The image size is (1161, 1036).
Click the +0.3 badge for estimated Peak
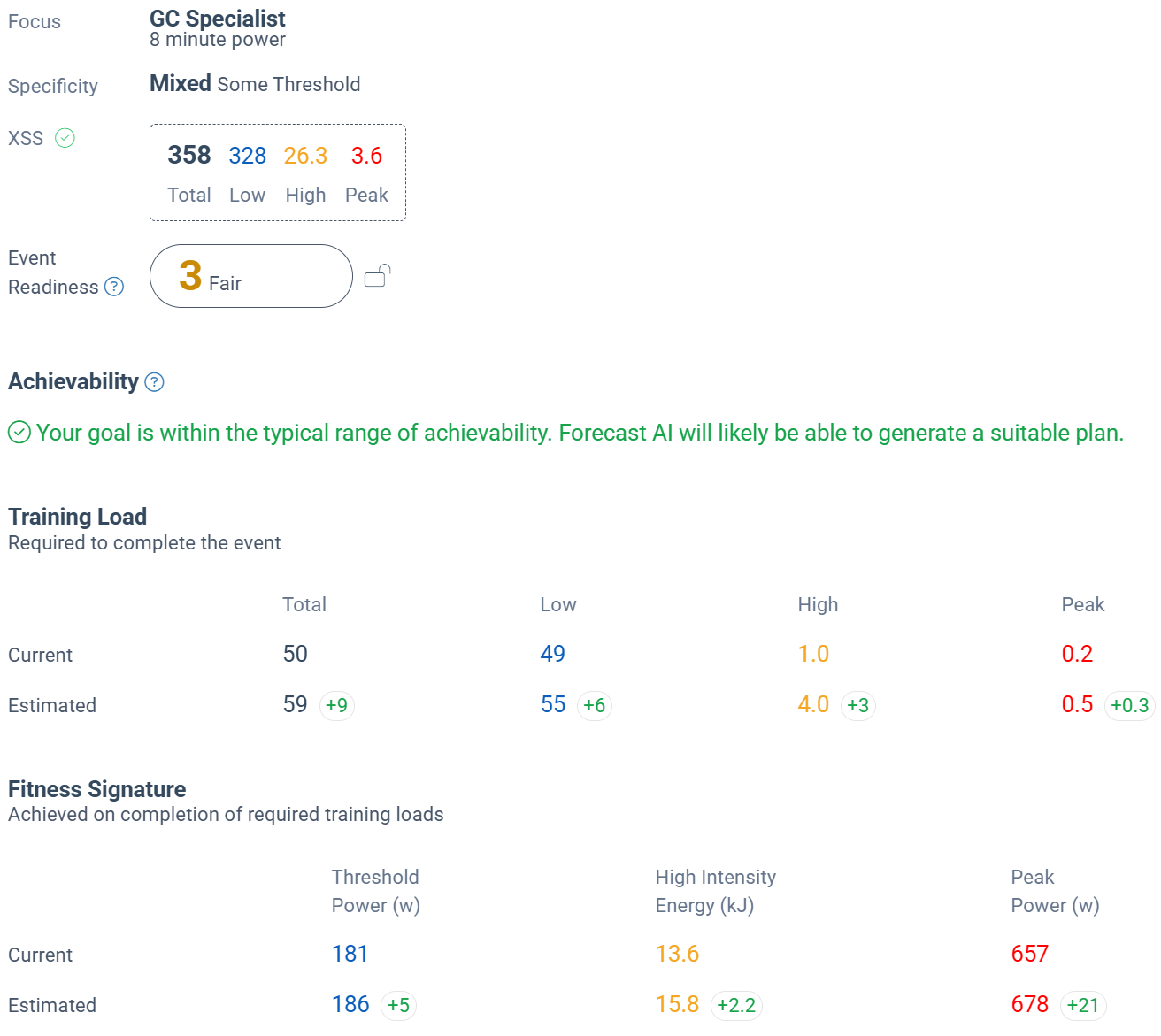coord(1129,705)
